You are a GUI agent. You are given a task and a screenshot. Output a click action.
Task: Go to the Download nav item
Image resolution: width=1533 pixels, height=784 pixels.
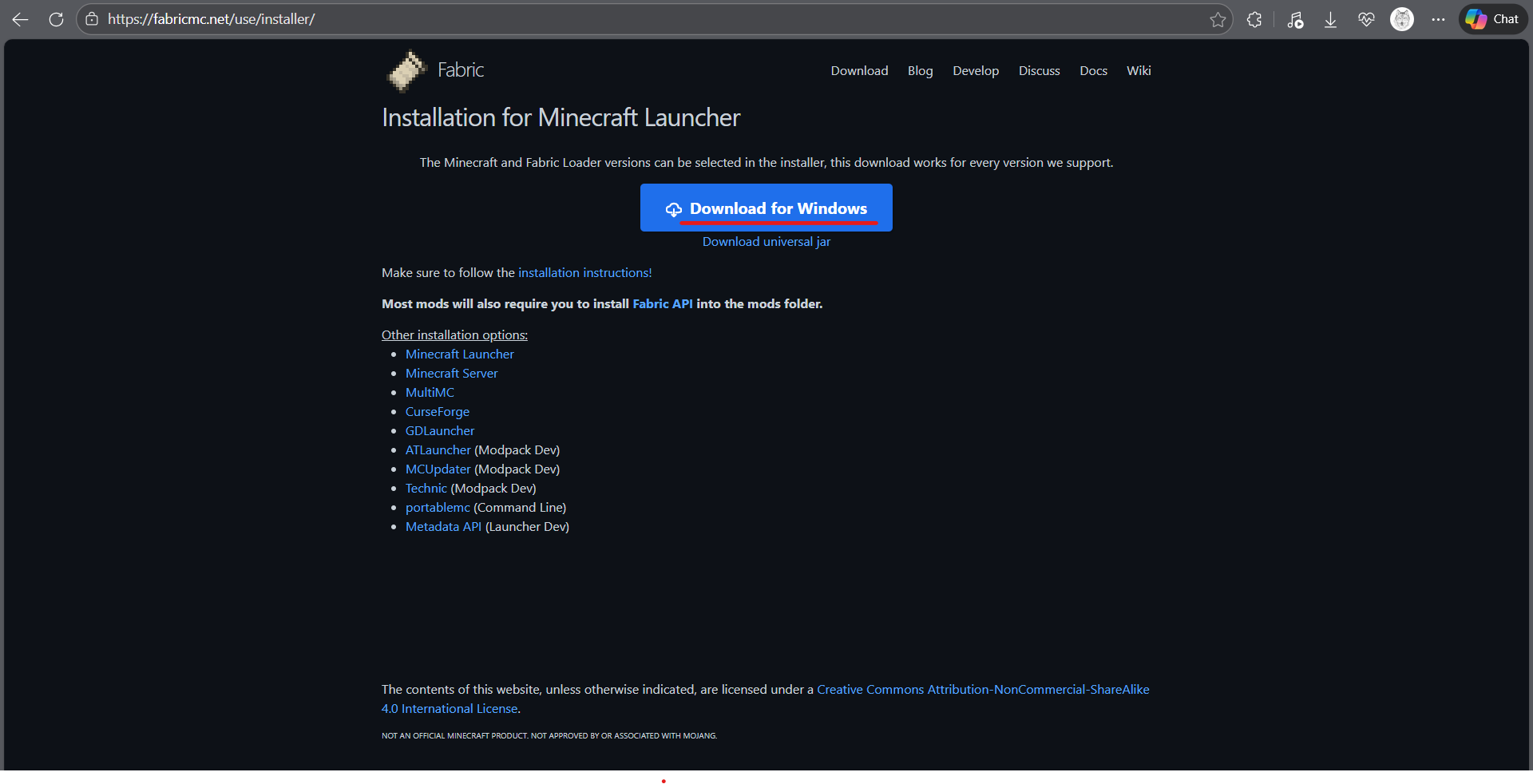pos(859,71)
